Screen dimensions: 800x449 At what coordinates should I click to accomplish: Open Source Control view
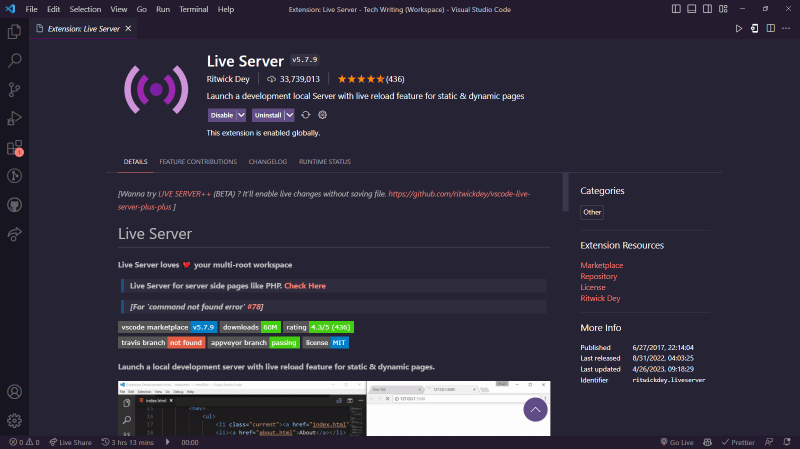14,89
